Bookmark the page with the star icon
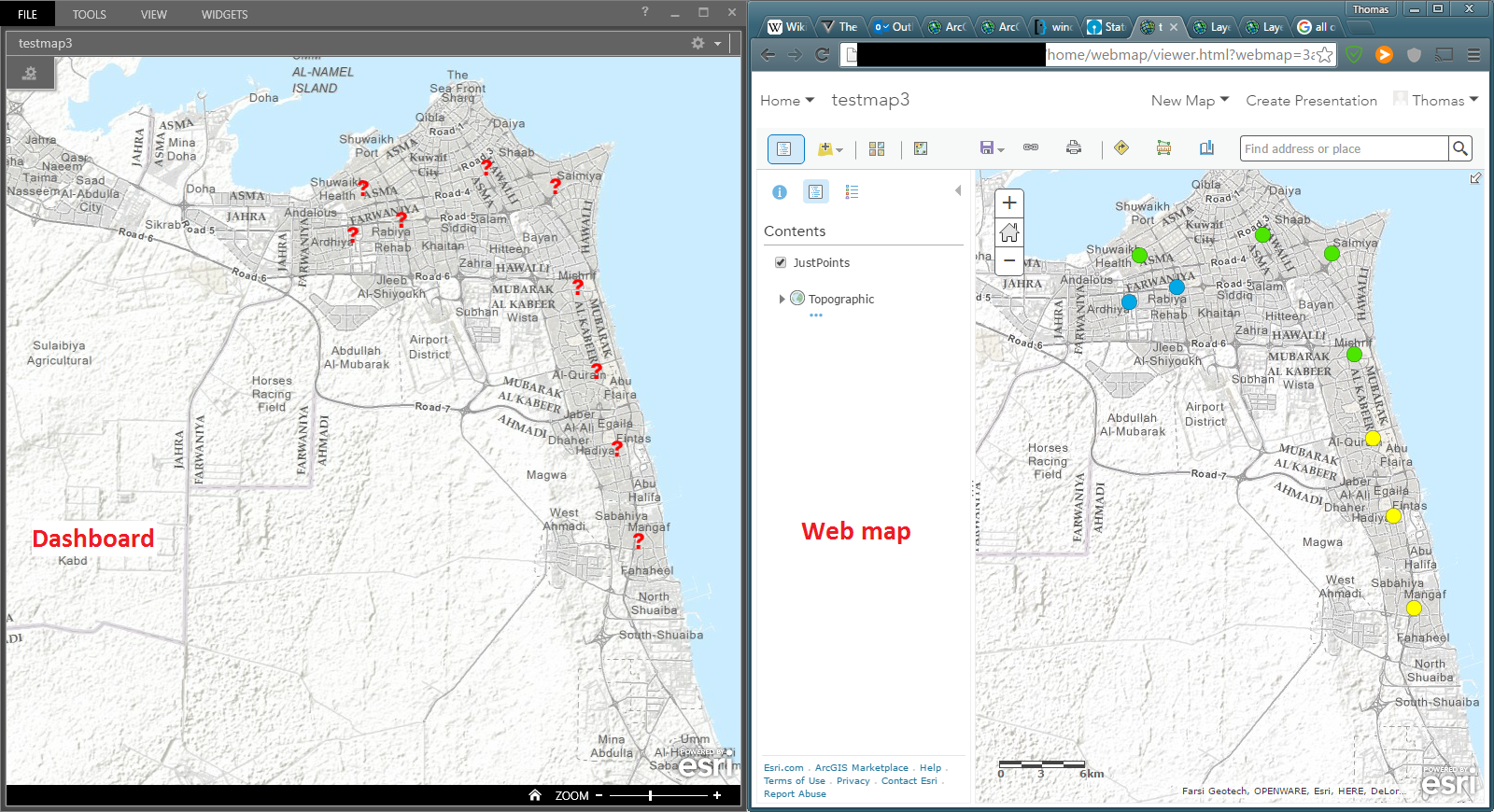The height and width of the screenshot is (812, 1494). coord(1324,55)
